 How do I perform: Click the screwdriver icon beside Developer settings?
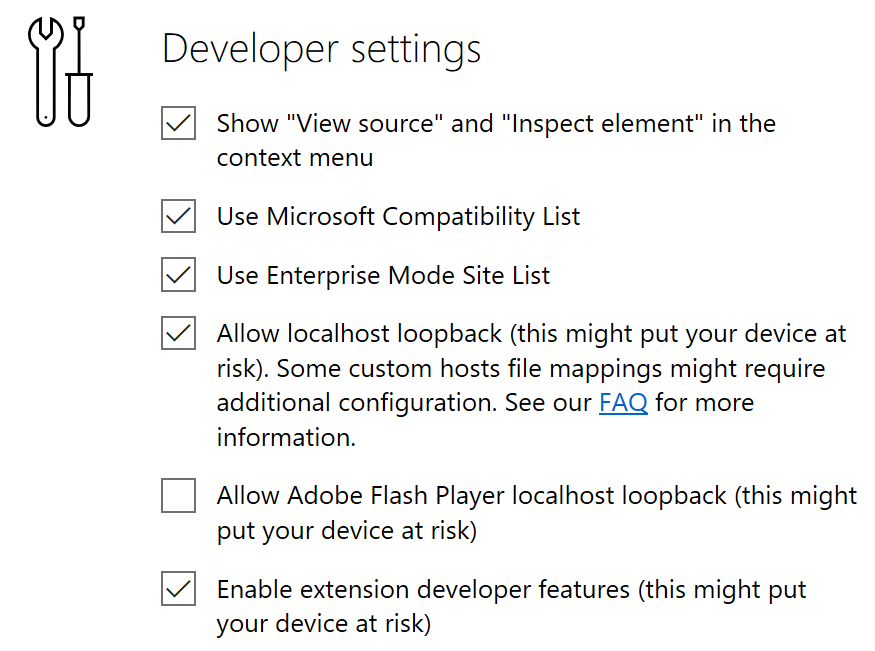coord(79,71)
